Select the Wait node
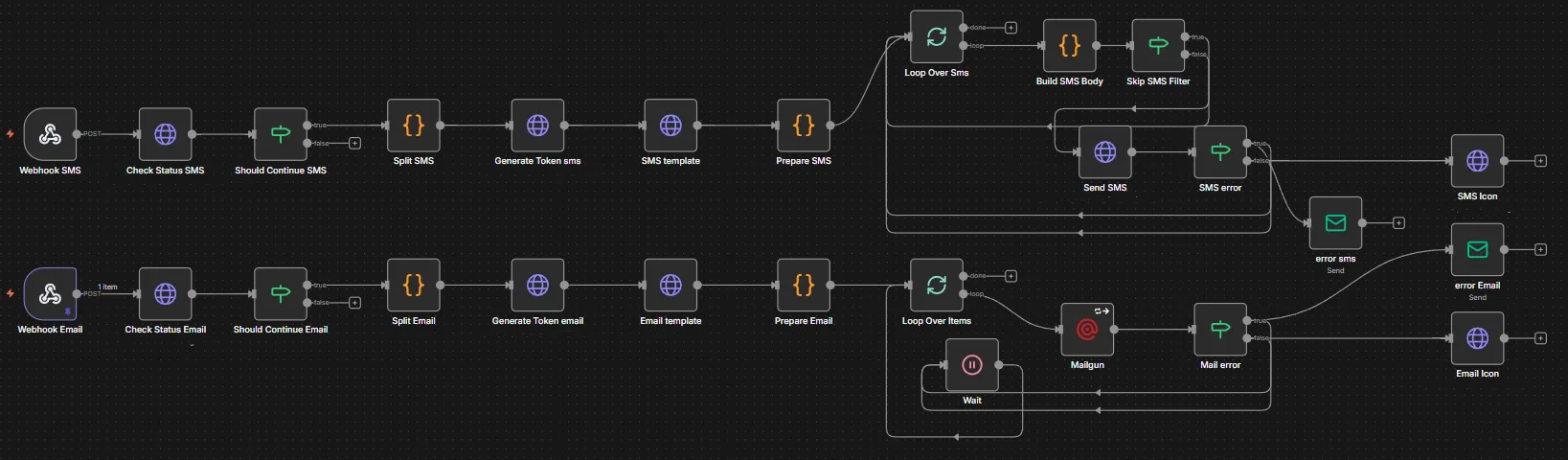Image resolution: width=1568 pixels, height=460 pixels. (972, 365)
